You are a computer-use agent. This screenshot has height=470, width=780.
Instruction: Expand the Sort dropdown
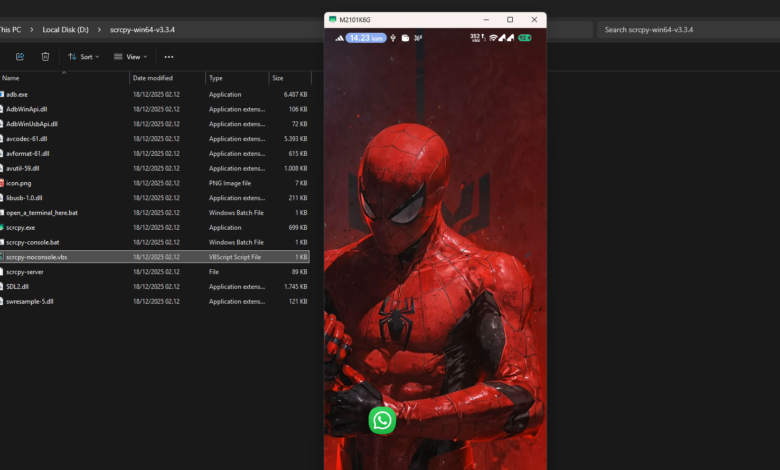tap(85, 57)
